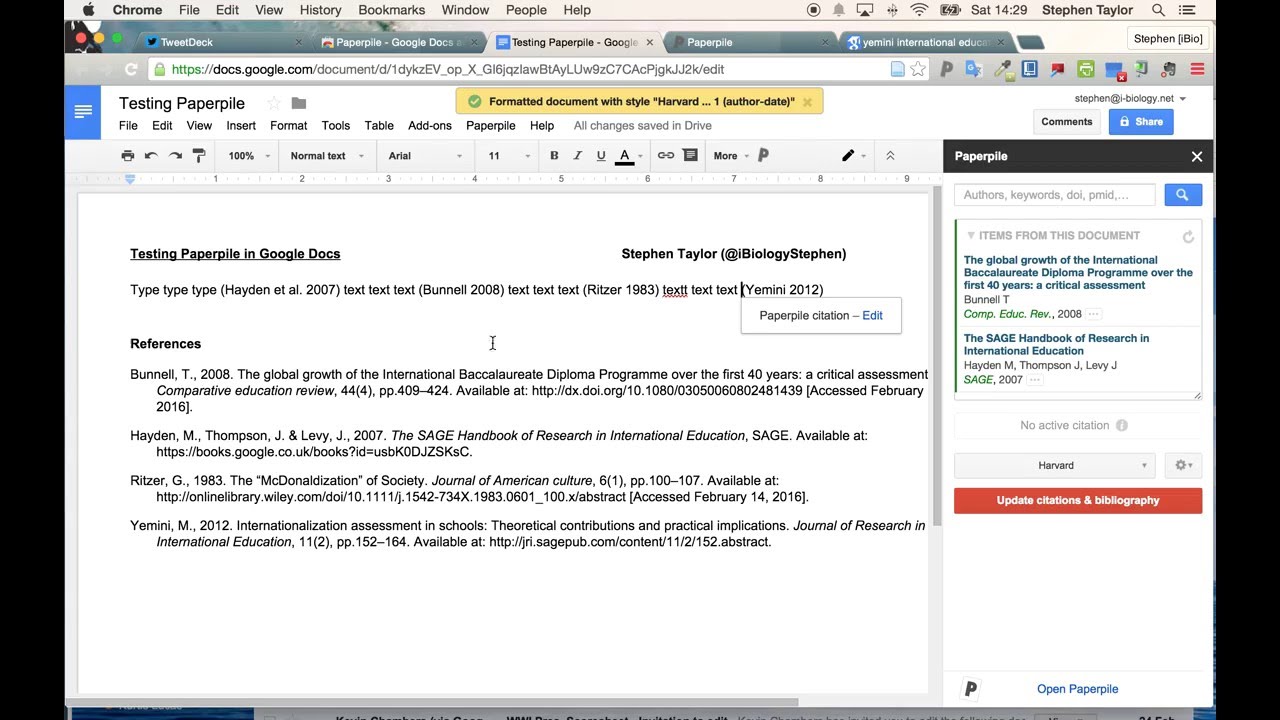Toggle italic formatting

coord(577,156)
